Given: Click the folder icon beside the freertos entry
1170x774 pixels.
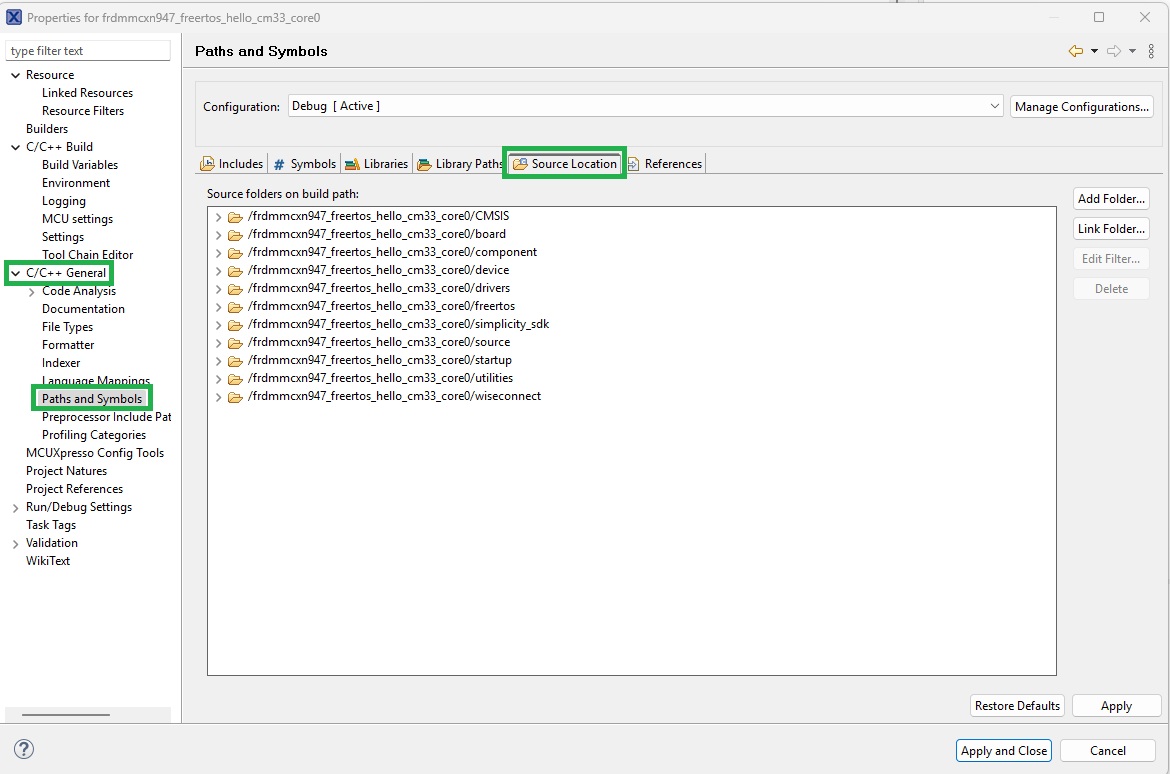Looking at the screenshot, I should pyautogui.click(x=234, y=305).
